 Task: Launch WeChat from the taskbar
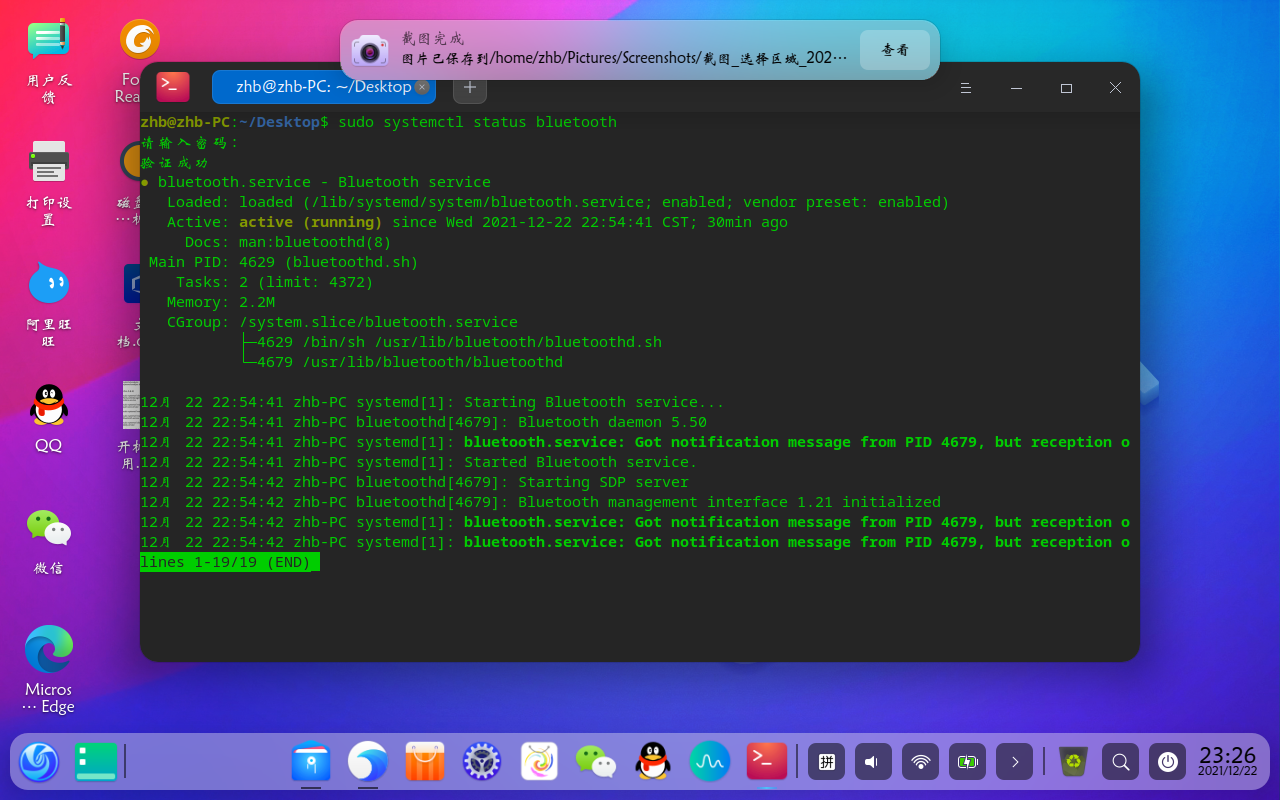[x=595, y=761]
